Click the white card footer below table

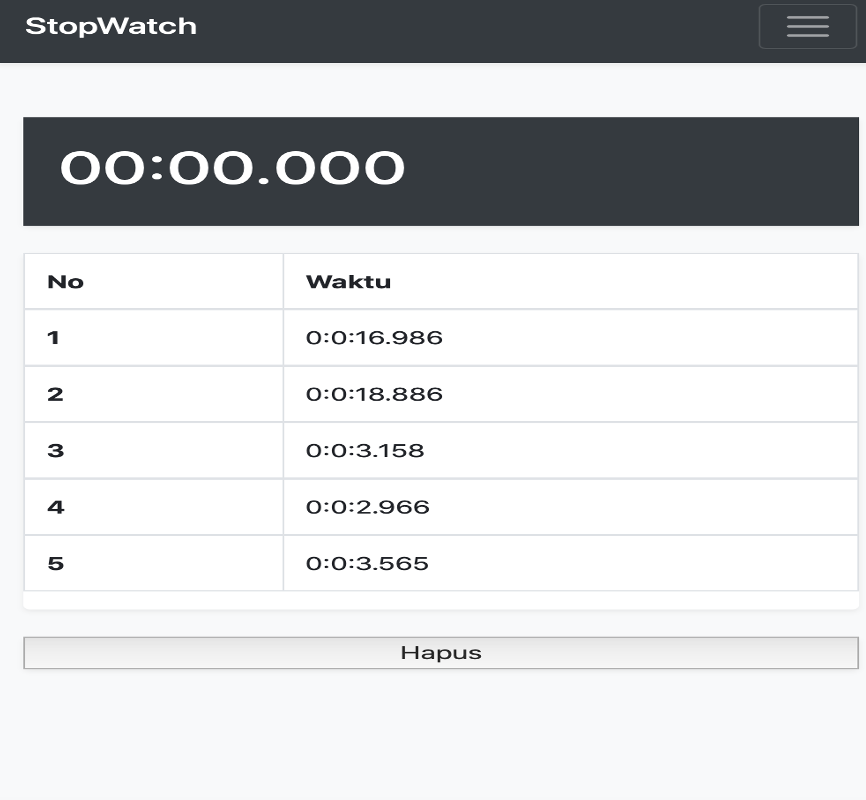[x=441, y=601]
